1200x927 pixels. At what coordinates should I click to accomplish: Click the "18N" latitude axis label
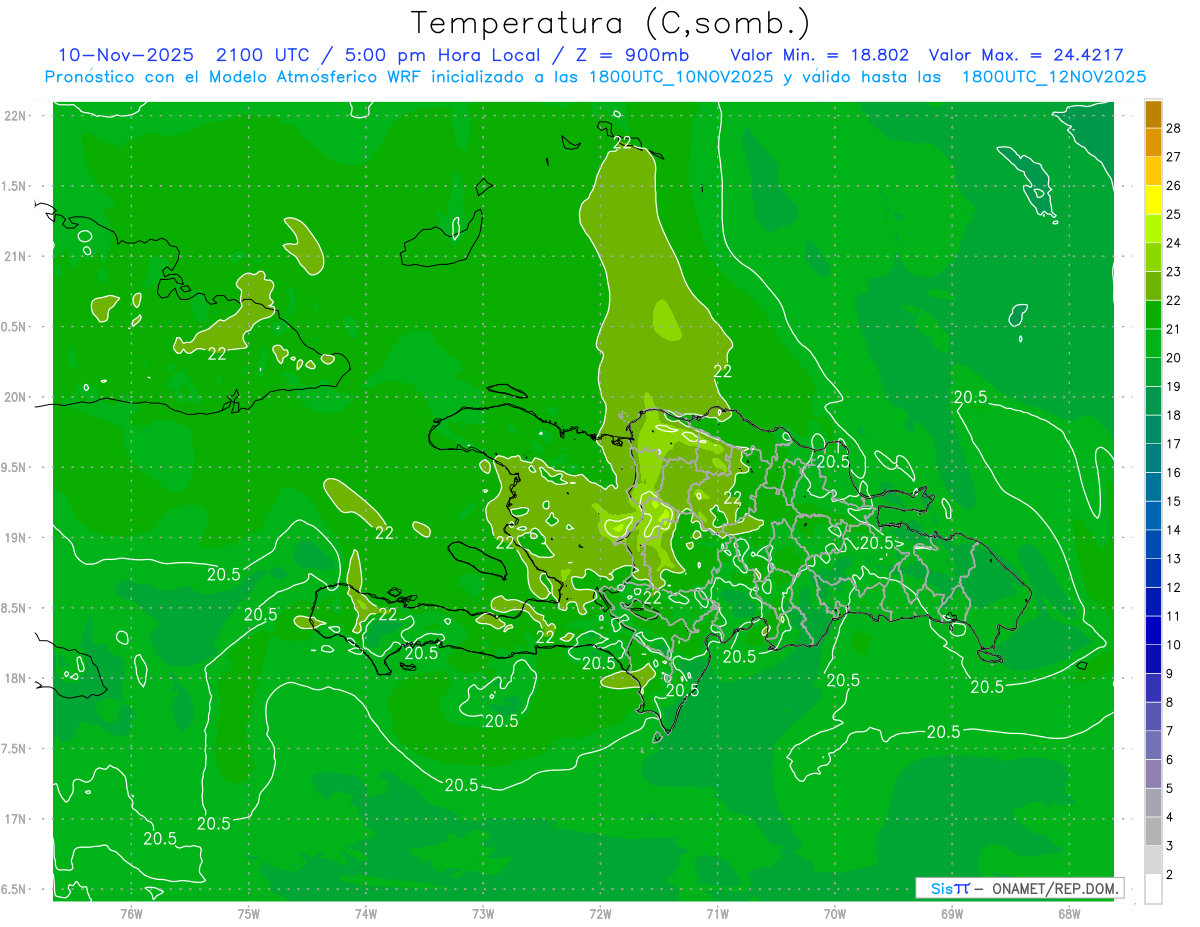point(17,678)
